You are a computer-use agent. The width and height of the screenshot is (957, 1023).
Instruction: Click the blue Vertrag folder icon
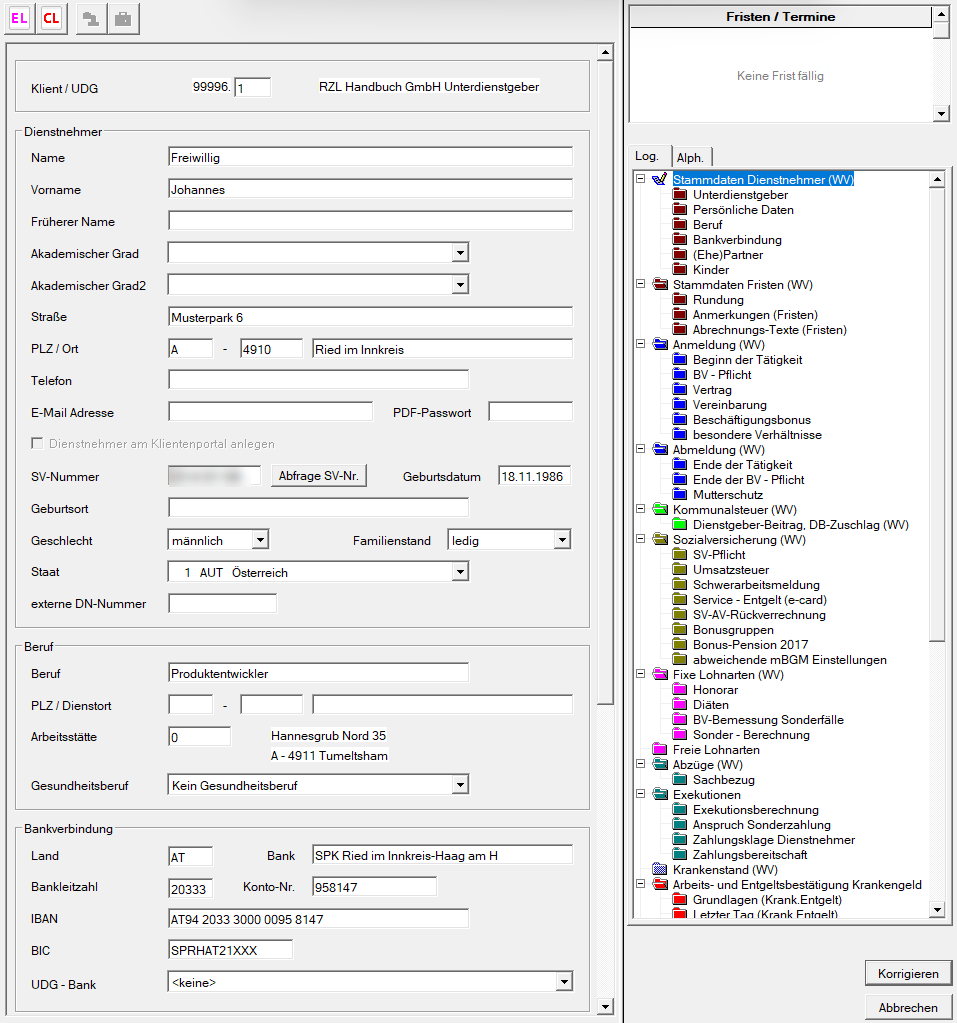tap(680, 390)
